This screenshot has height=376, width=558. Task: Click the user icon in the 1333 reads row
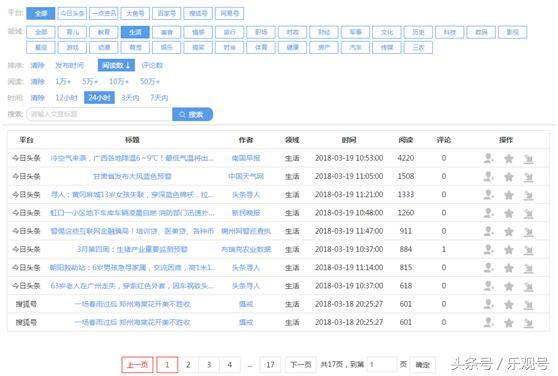[489, 195]
